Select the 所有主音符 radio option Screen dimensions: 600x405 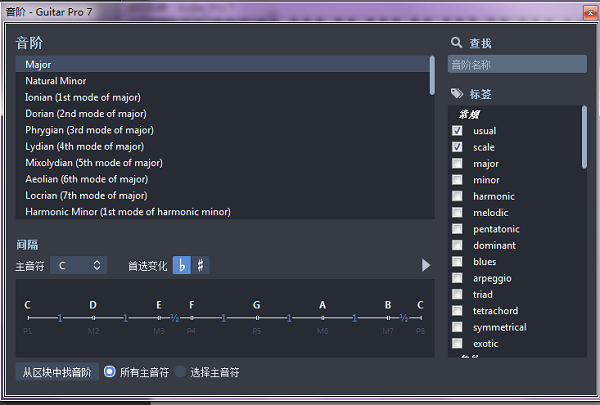pyautogui.click(x=110, y=373)
